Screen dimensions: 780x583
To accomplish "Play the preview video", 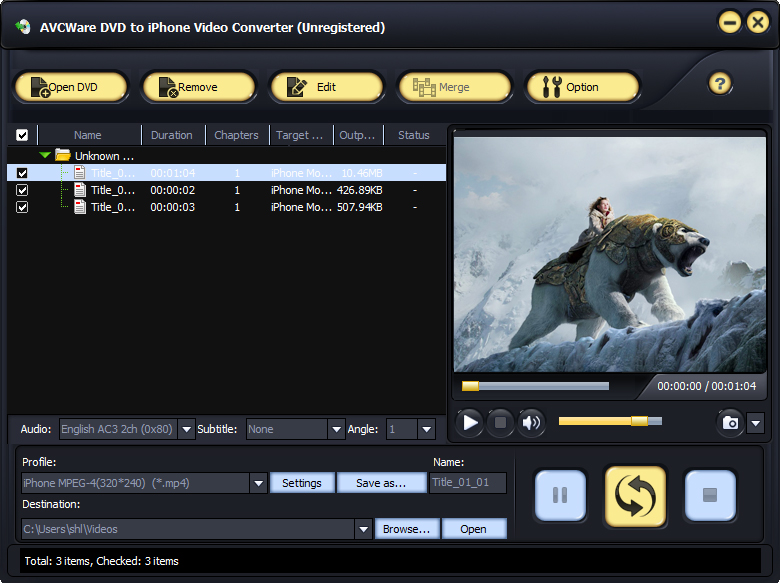I will (x=470, y=423).
